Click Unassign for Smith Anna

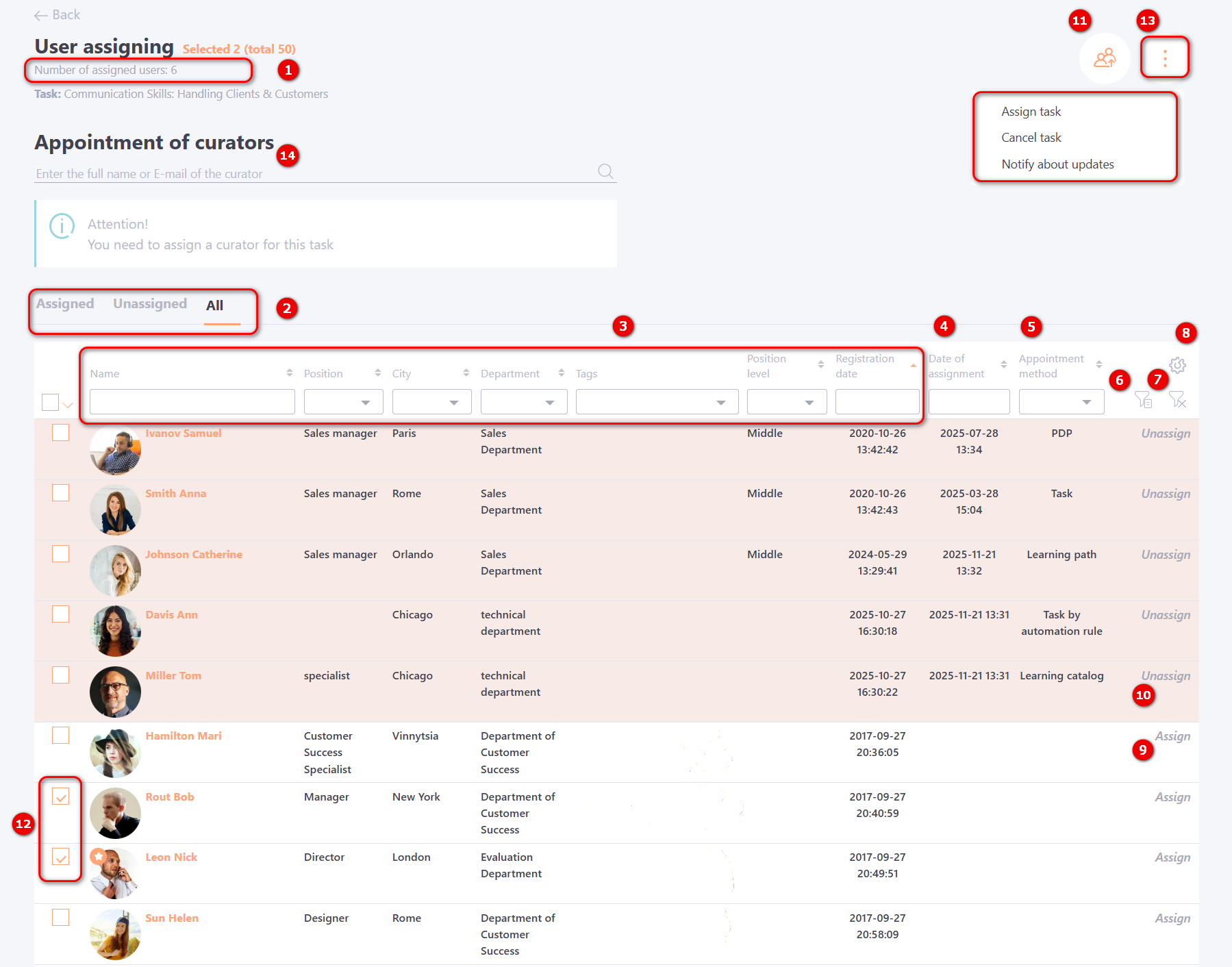(x=1165, y=494)
